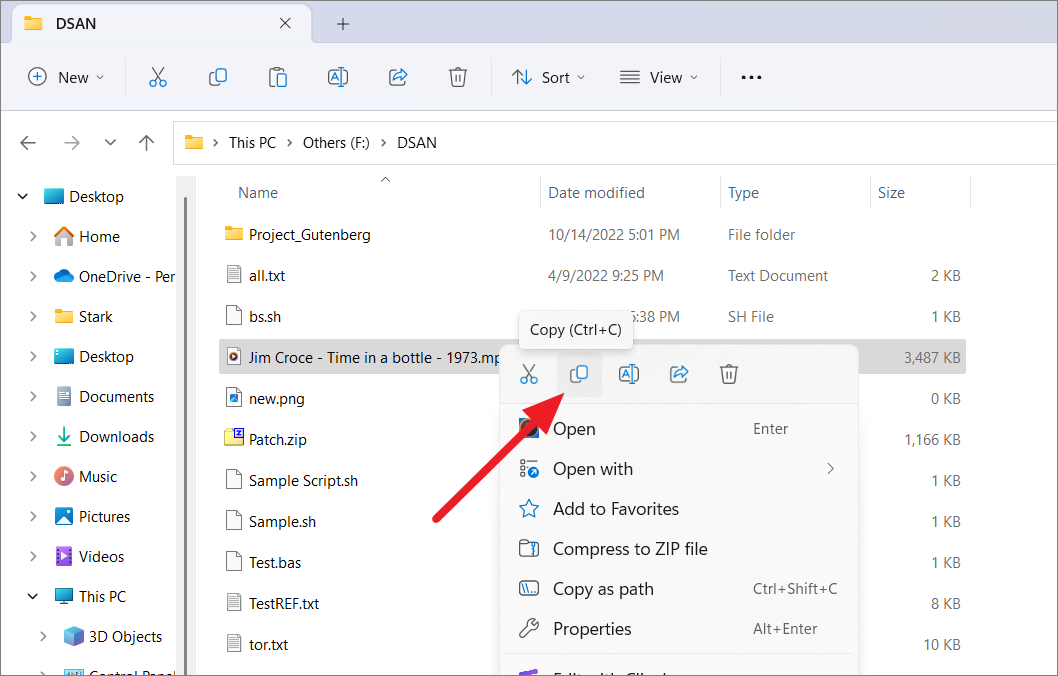Click the Rename icon in the context menu

coord(629,374)
